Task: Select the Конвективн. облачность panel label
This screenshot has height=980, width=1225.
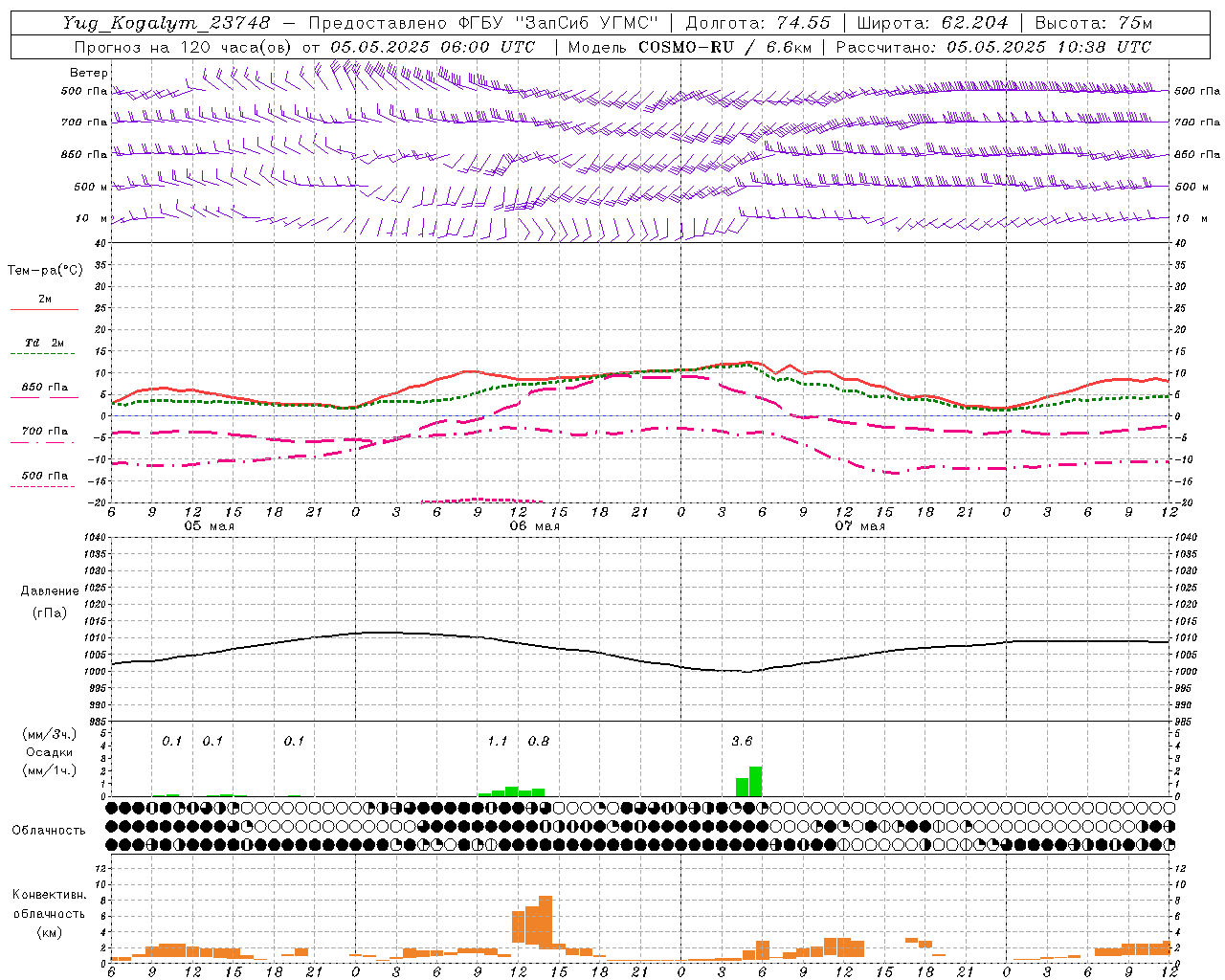Action: click(49, 904)
